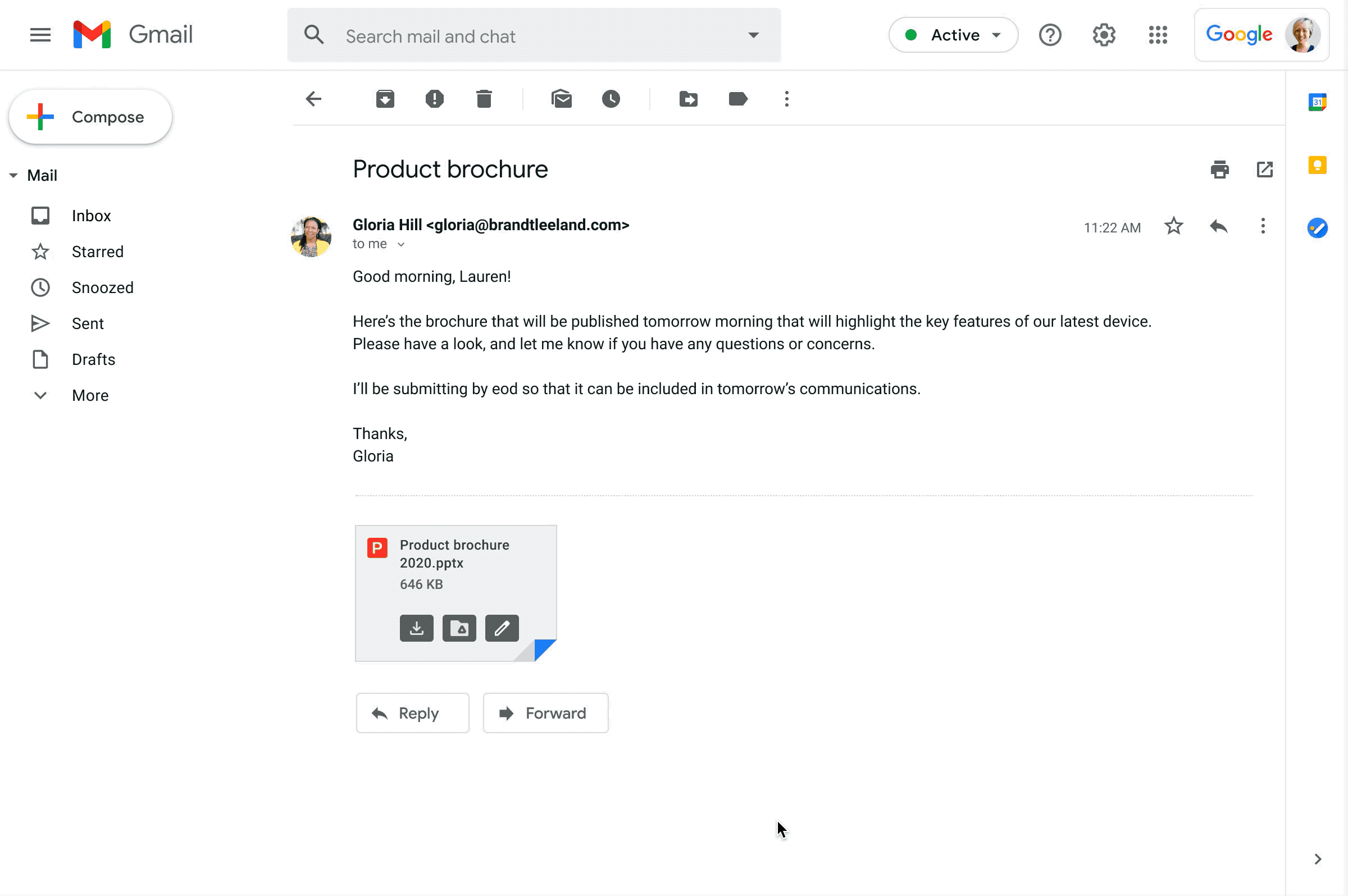Download the Product brochure 2020.pptx attachment

tap(416, 628)
